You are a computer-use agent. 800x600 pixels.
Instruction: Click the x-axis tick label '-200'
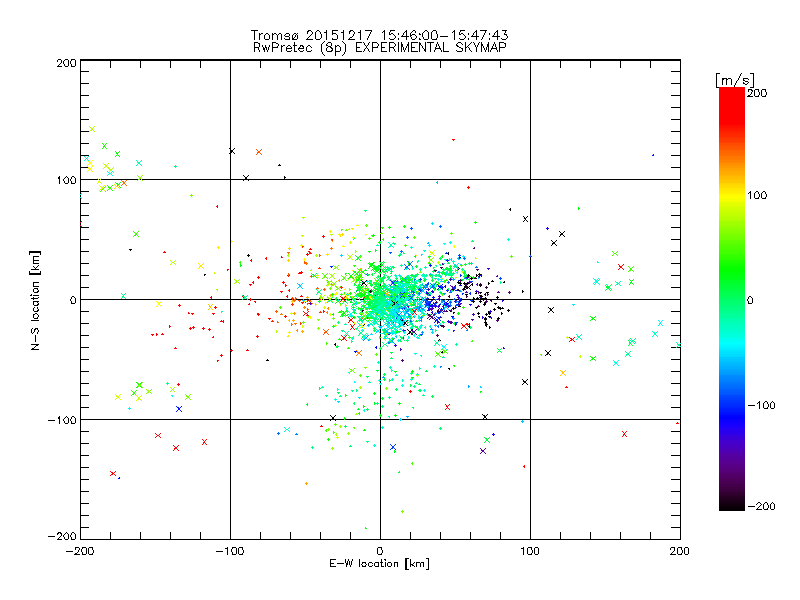click(x=80, y=551)
